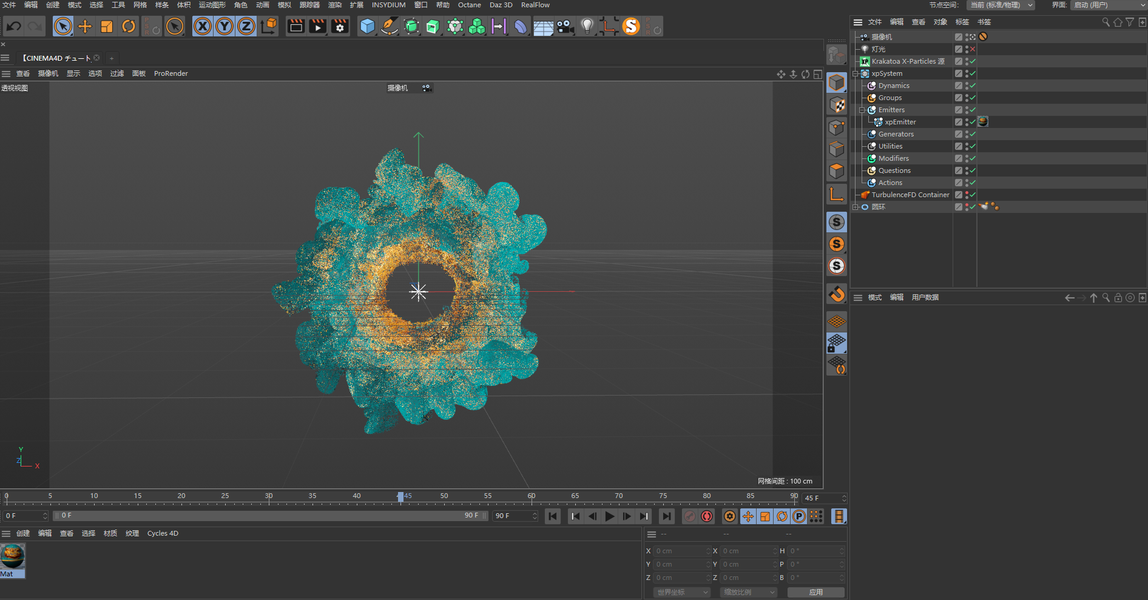Image resolution: width=1148 pixels, height=600 pixels.
Task: Click the 应用 apply button
Action: tap(815, 592)
